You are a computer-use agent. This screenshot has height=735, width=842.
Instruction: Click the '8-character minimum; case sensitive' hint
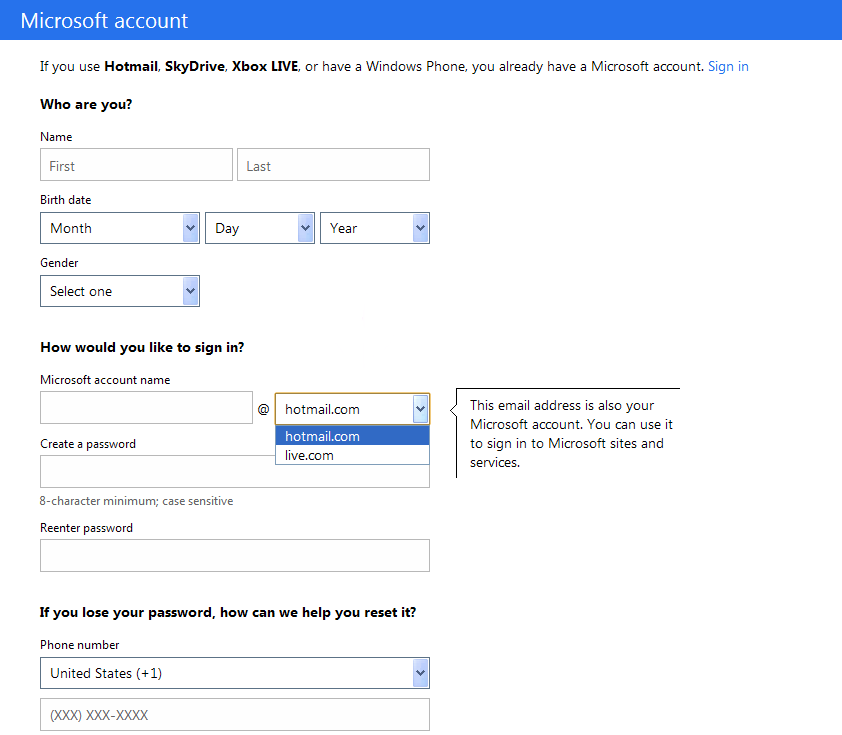point(136,501)
